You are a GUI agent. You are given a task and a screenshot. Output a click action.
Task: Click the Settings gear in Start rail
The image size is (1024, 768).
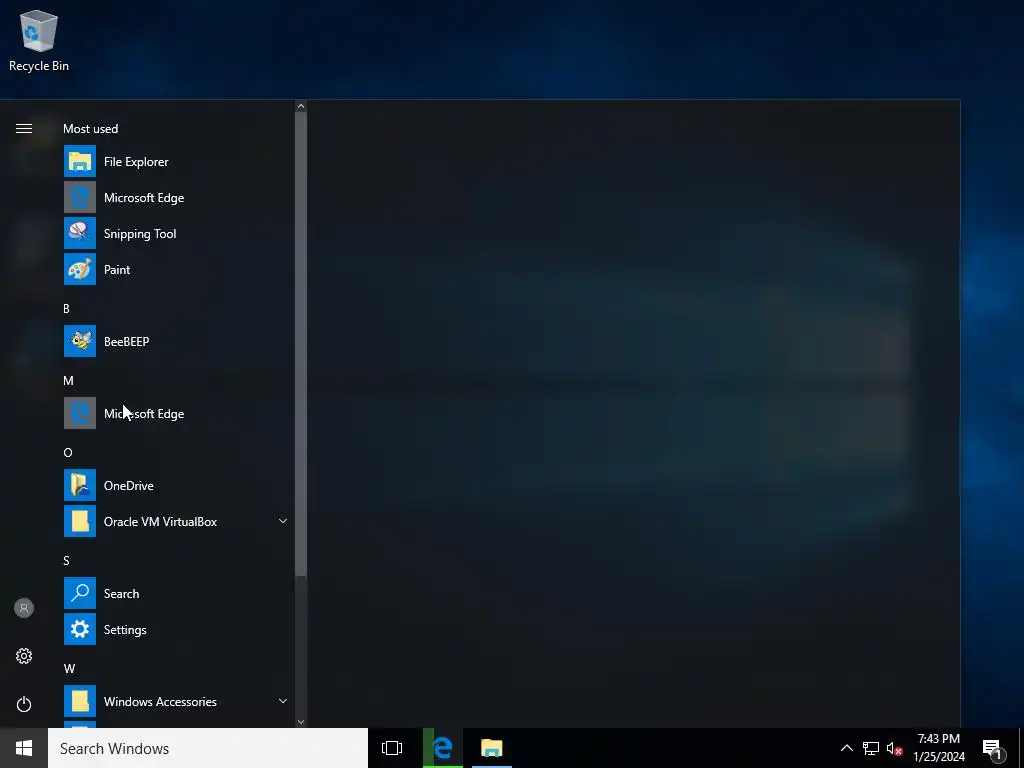click(x=24, y=656)
